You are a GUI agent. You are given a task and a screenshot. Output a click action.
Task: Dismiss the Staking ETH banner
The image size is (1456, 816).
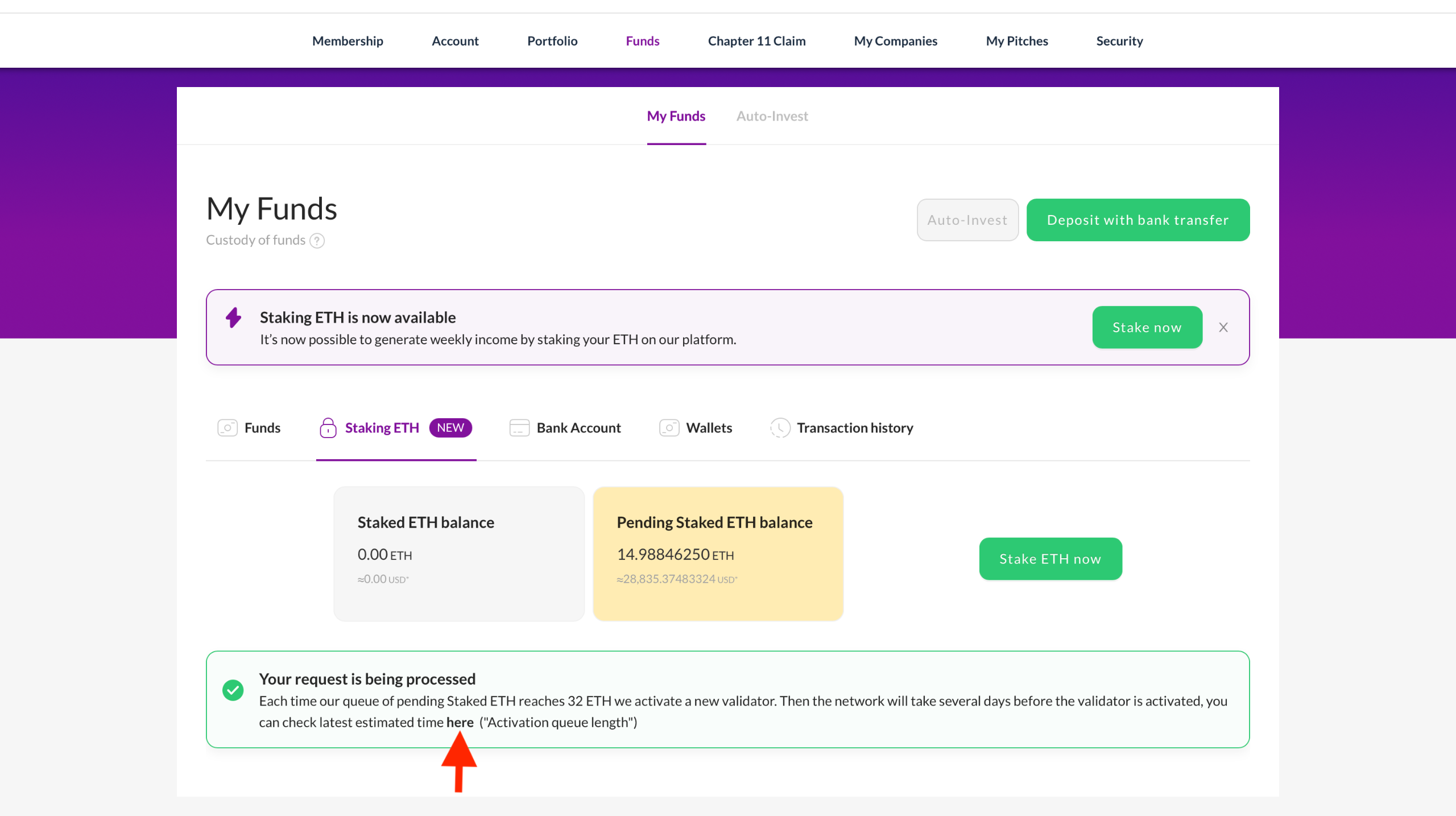(1223, 327)
